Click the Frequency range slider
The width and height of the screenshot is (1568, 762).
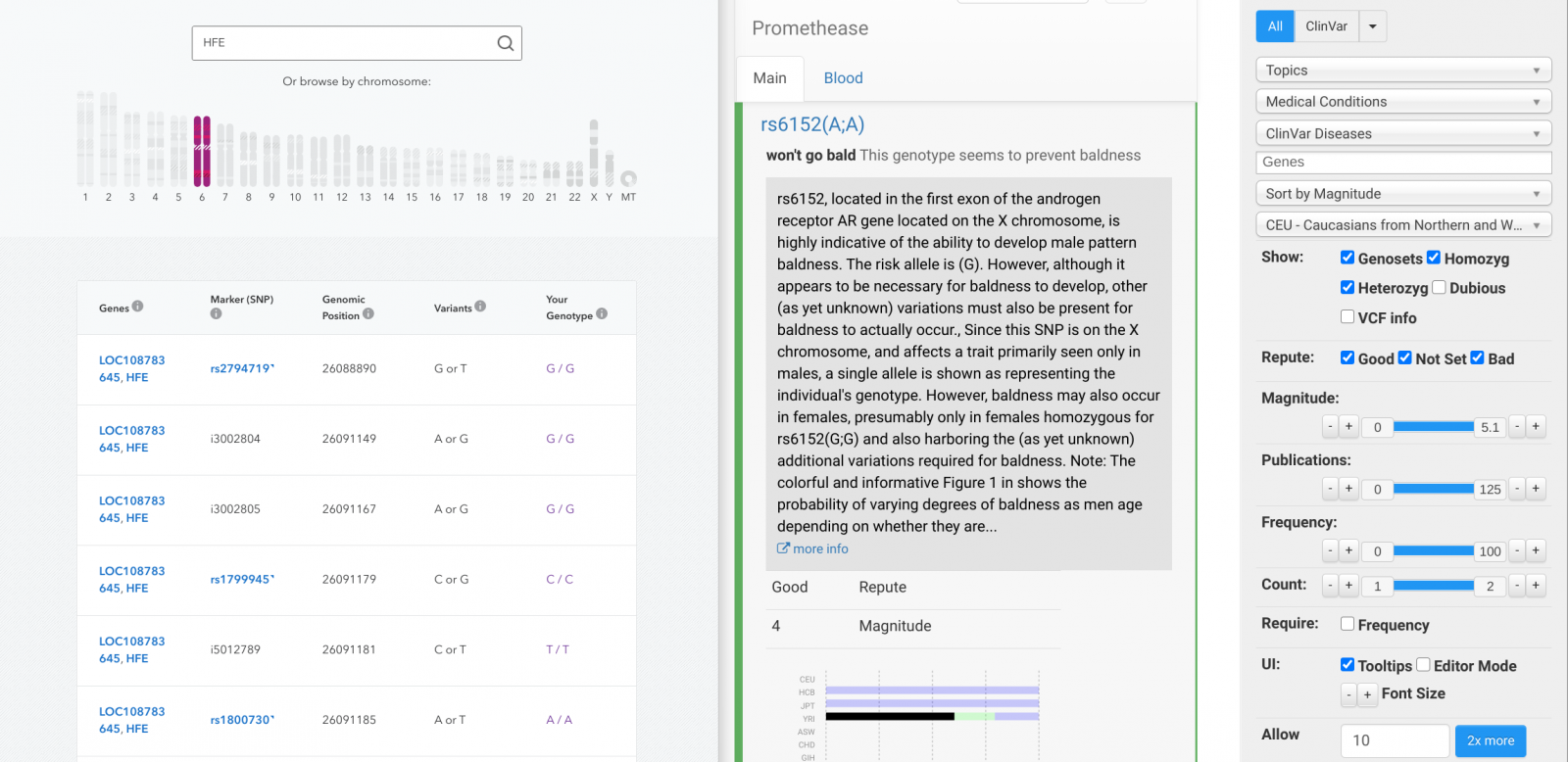point(1433,550)
